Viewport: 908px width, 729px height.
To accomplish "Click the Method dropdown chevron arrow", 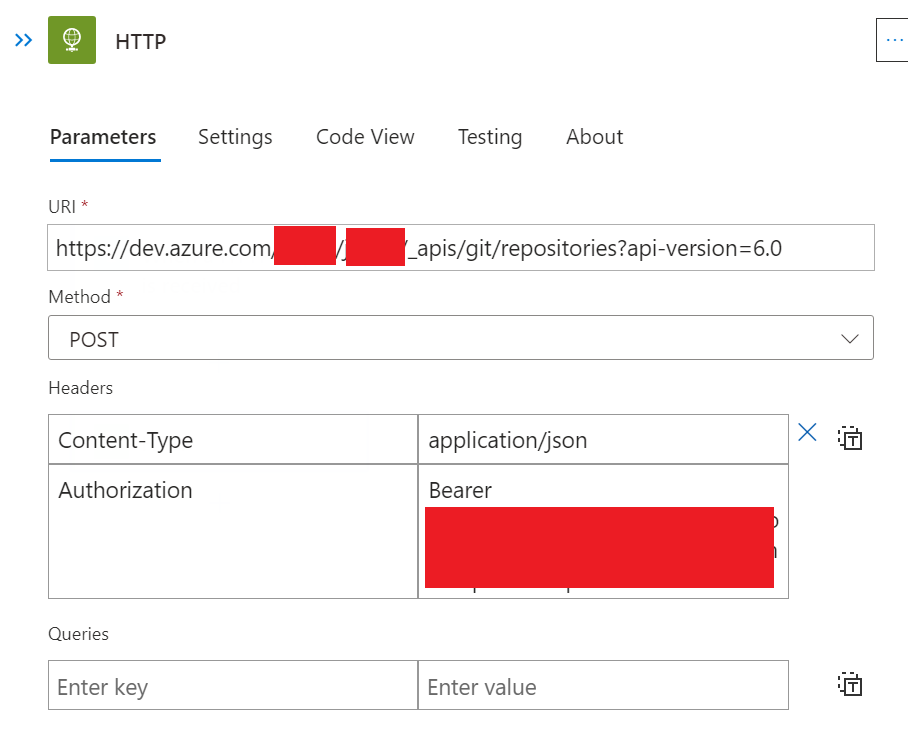I will pyautogui.click(x=850, y=339).
